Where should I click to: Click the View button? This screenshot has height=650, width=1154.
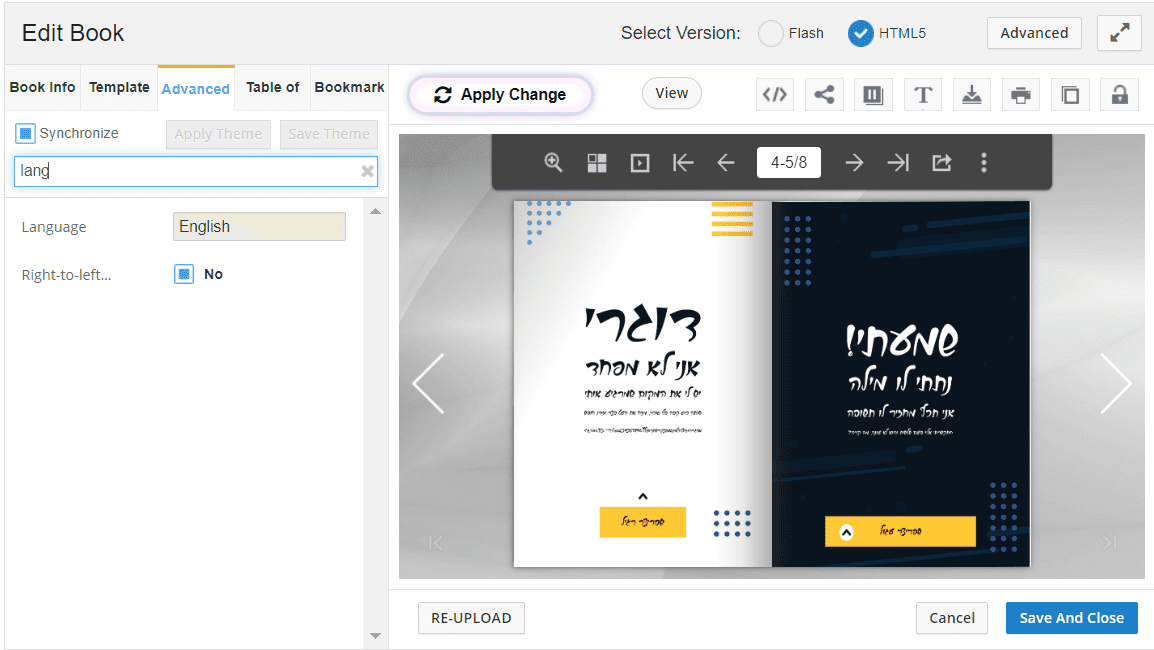pyautogui.click(x=671, y=93)
